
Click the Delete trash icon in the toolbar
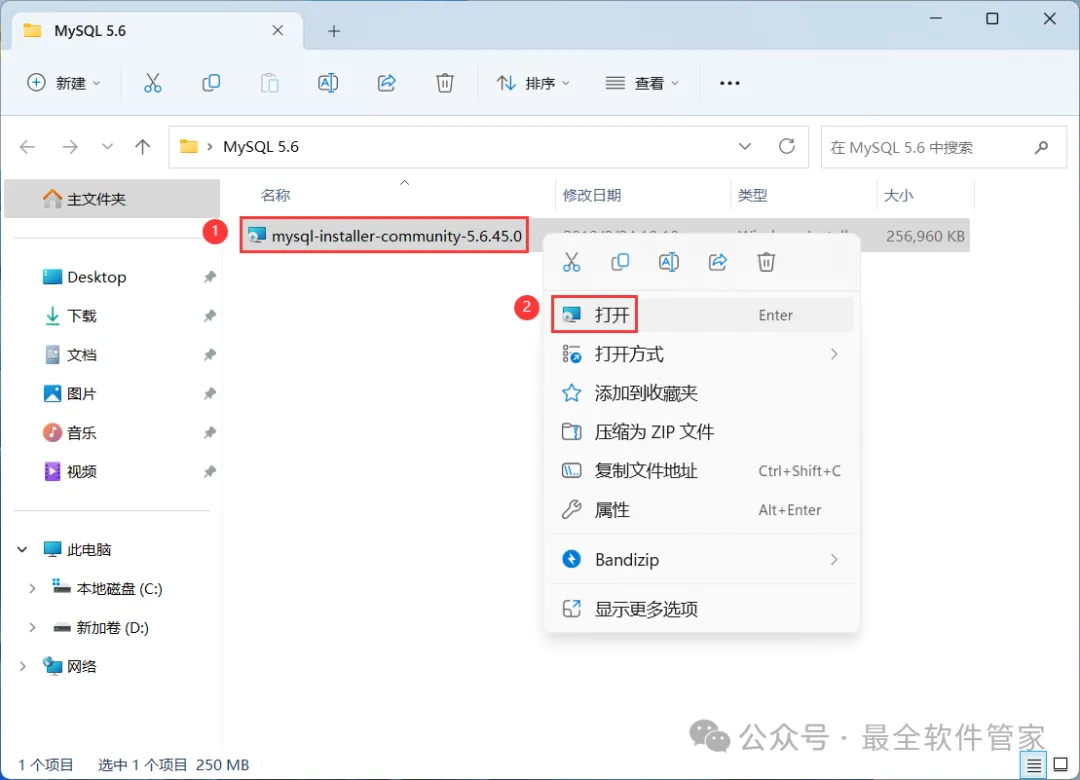click(x=445, y=83)
